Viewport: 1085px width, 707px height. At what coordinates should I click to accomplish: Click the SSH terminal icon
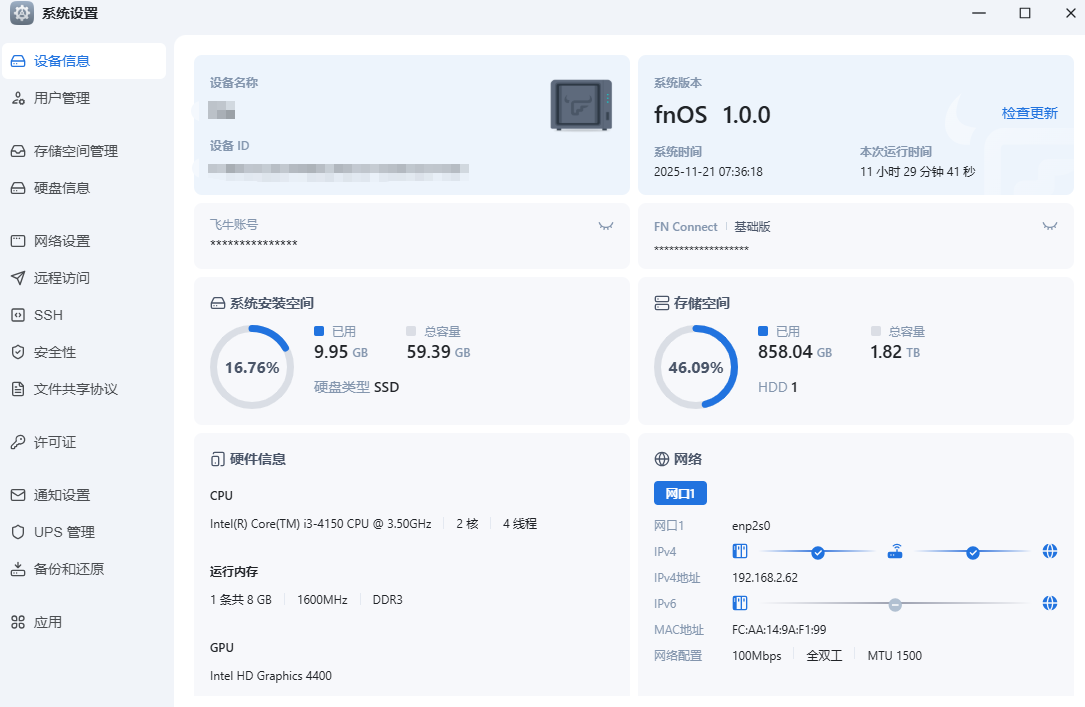tap(17, 315)
